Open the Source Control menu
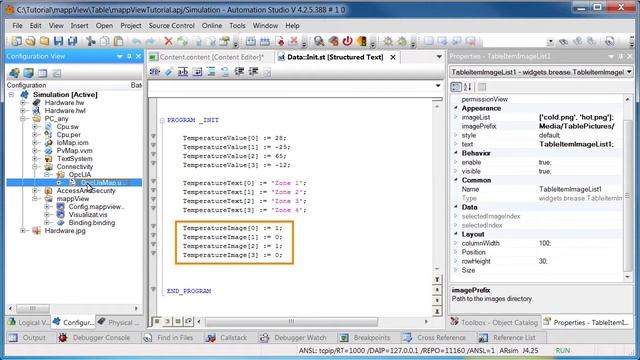 click(171, 25)
